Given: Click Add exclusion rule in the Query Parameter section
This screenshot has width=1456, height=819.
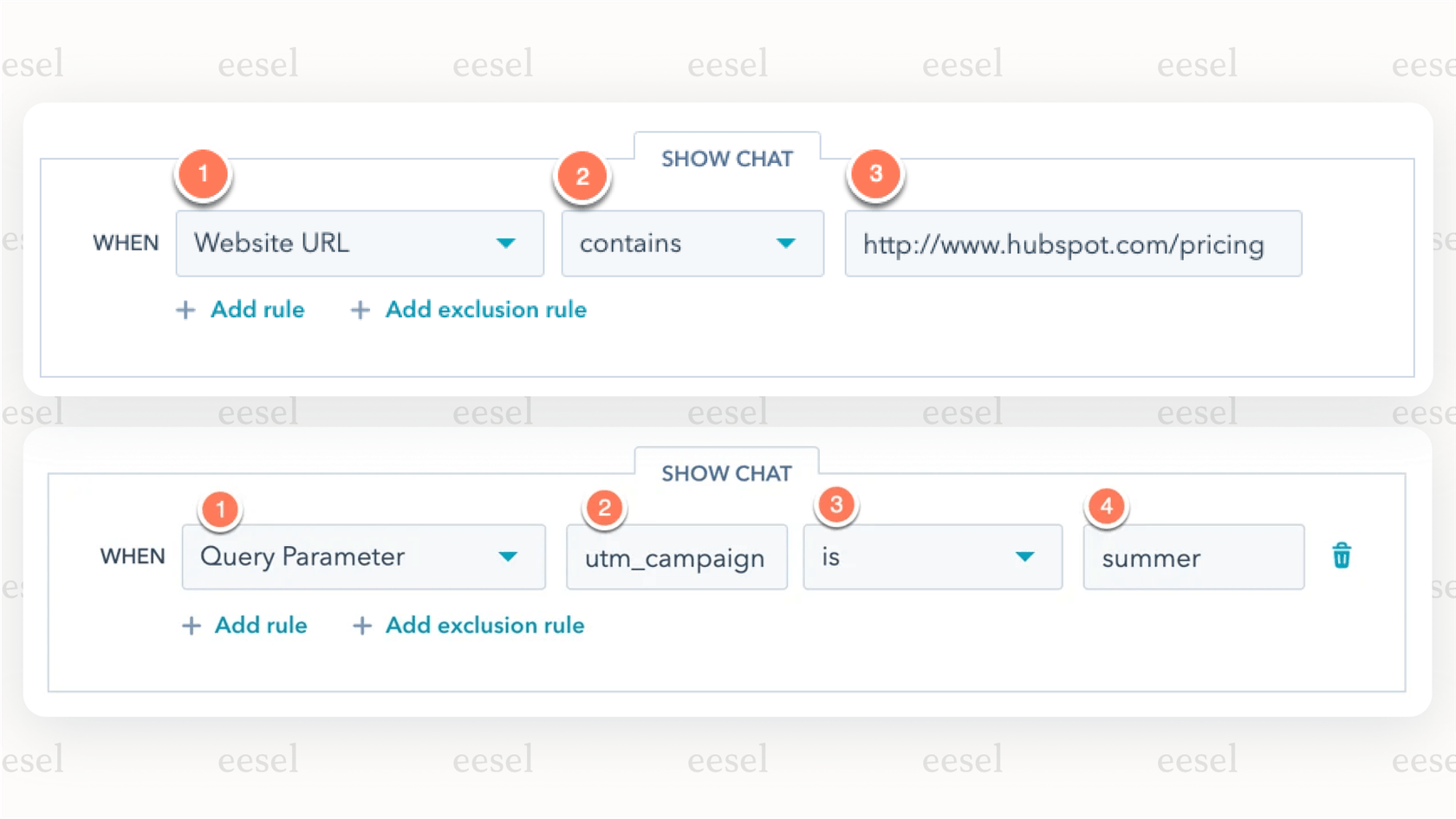Looking at the screenshot, I should pyautogui.click(x=484, y=625).
